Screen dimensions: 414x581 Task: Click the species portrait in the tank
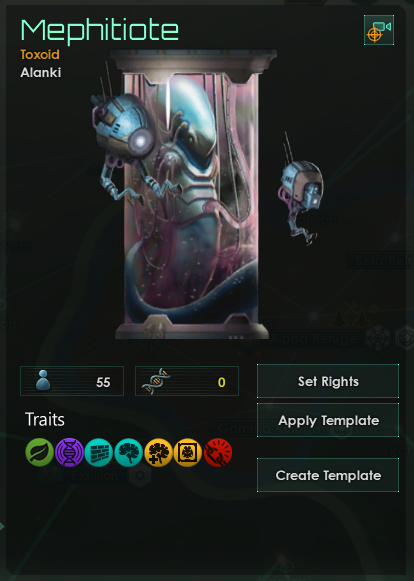191,195
